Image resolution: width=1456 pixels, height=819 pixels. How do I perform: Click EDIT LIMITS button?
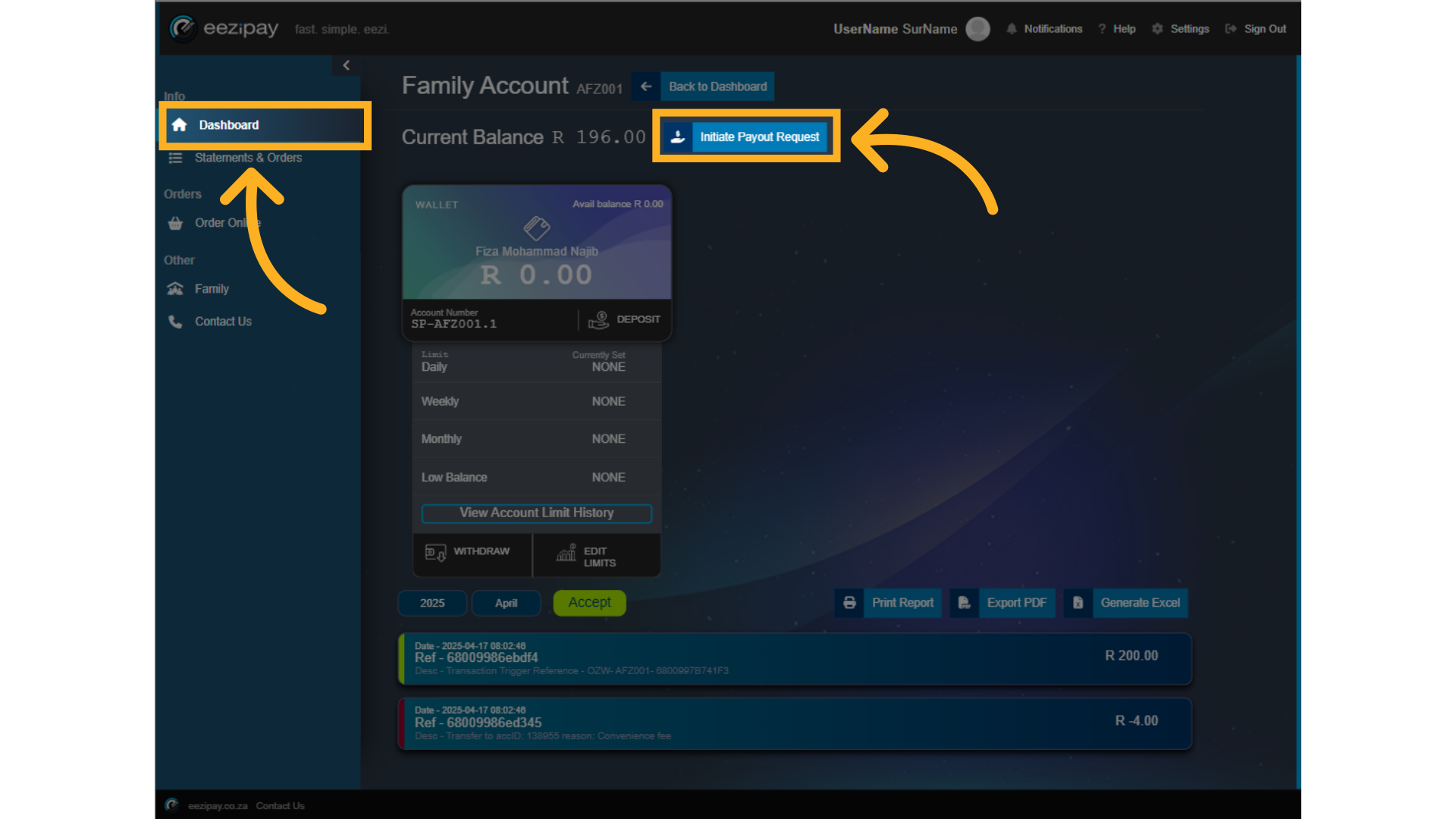tap(597, 554)
